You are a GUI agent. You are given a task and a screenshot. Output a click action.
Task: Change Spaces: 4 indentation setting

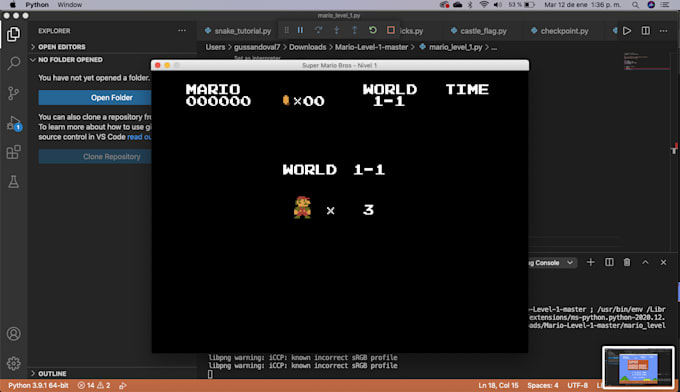tap(543, 385)
